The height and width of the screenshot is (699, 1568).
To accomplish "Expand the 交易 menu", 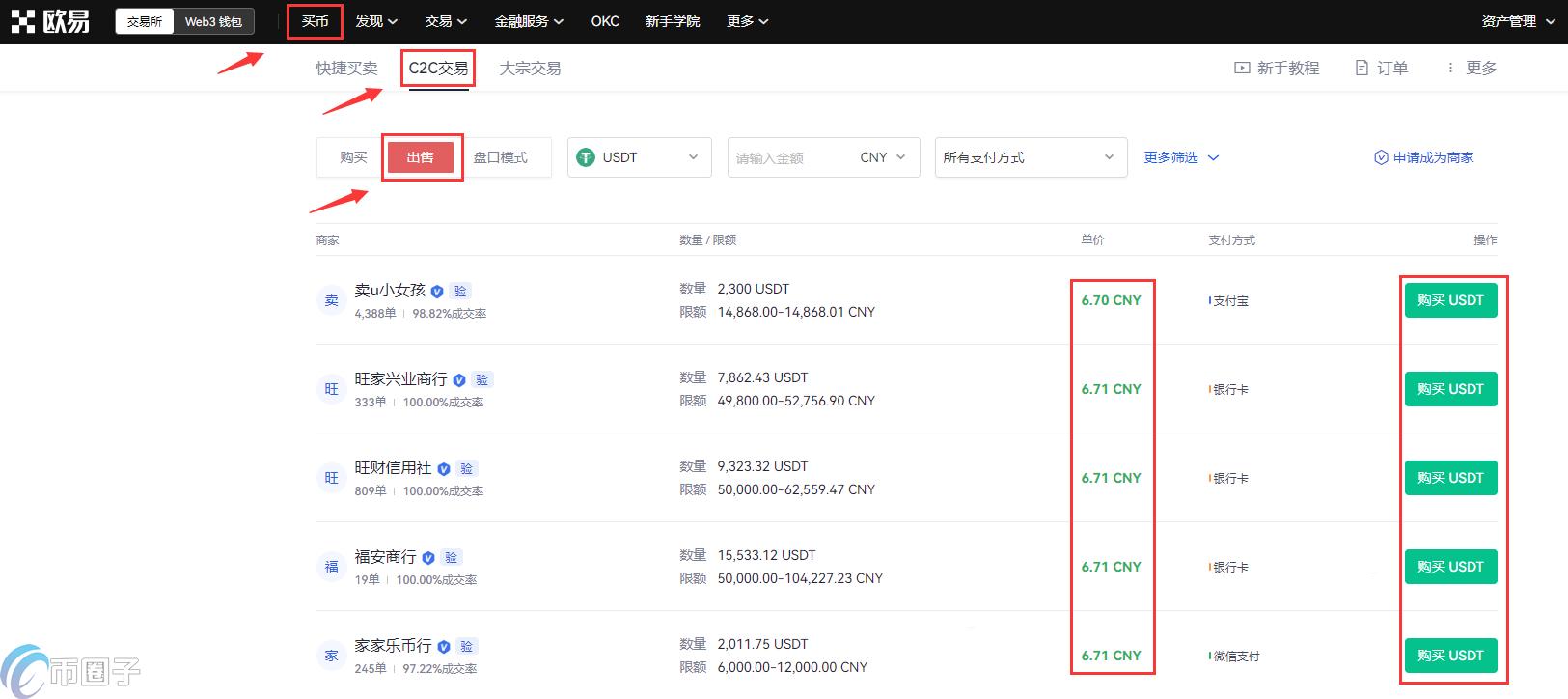I will coord(446,21).
